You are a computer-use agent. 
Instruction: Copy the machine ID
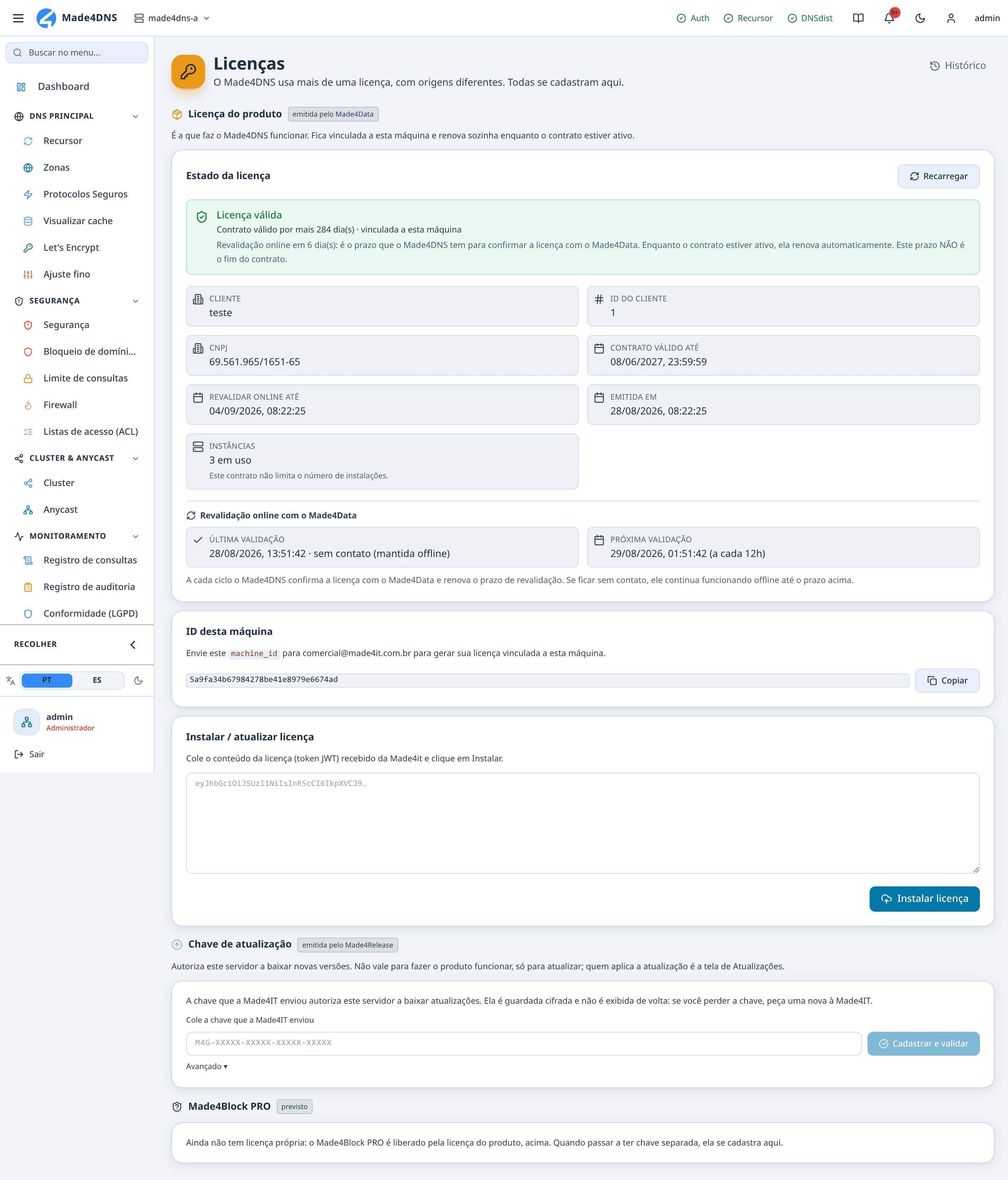(x=947, y=681)
